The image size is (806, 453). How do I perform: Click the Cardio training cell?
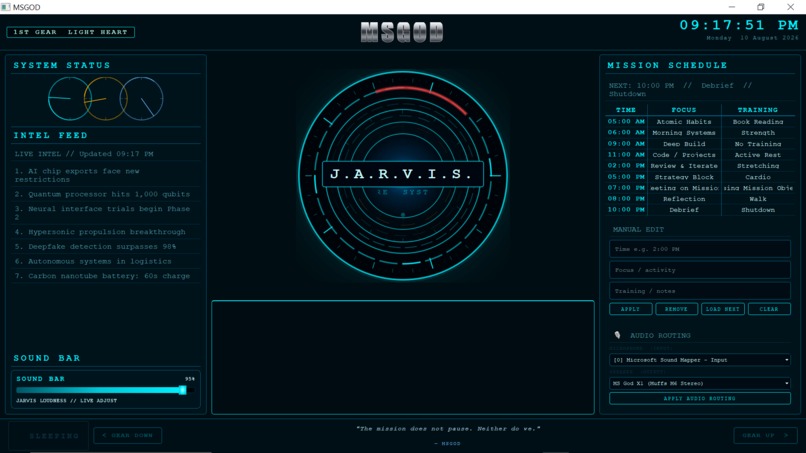(x=758, y=177)
